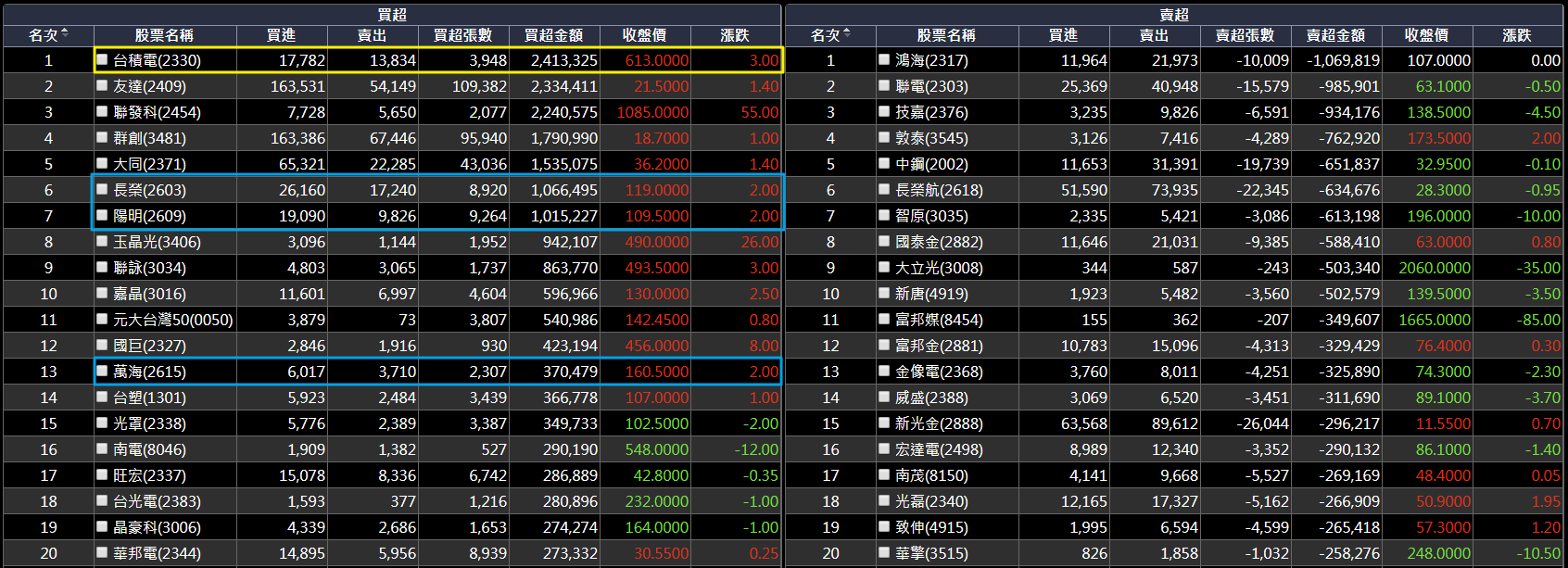Open stock 南電(8046)
The image size is (1568, 568).
150,449
